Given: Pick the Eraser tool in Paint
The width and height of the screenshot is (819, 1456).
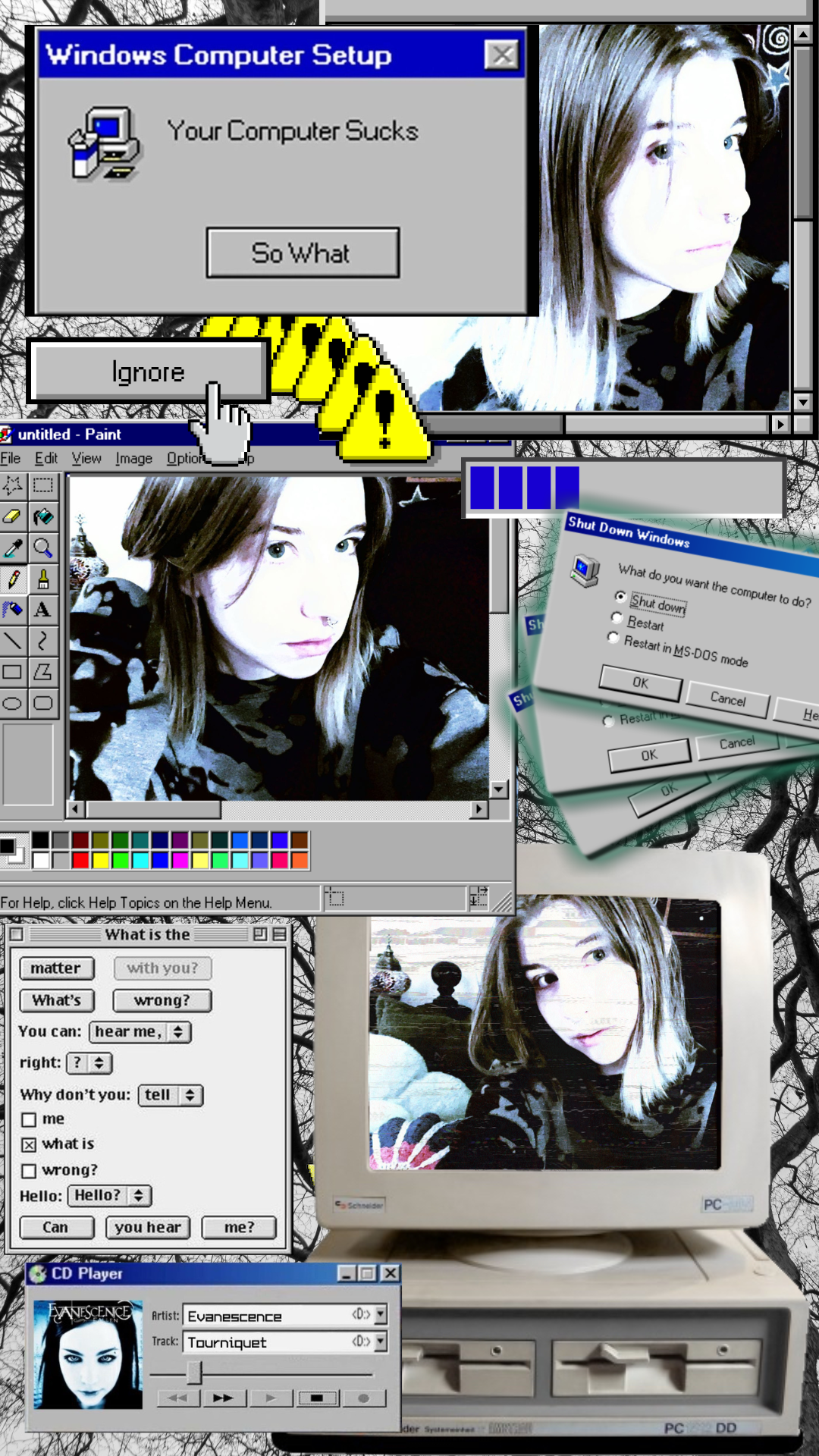Looking at the screenshot, I should pos(13,517).
